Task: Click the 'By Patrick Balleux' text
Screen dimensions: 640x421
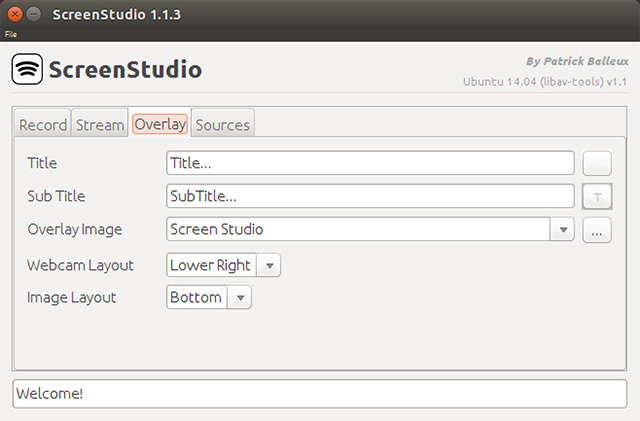Action: pos(577,61)
